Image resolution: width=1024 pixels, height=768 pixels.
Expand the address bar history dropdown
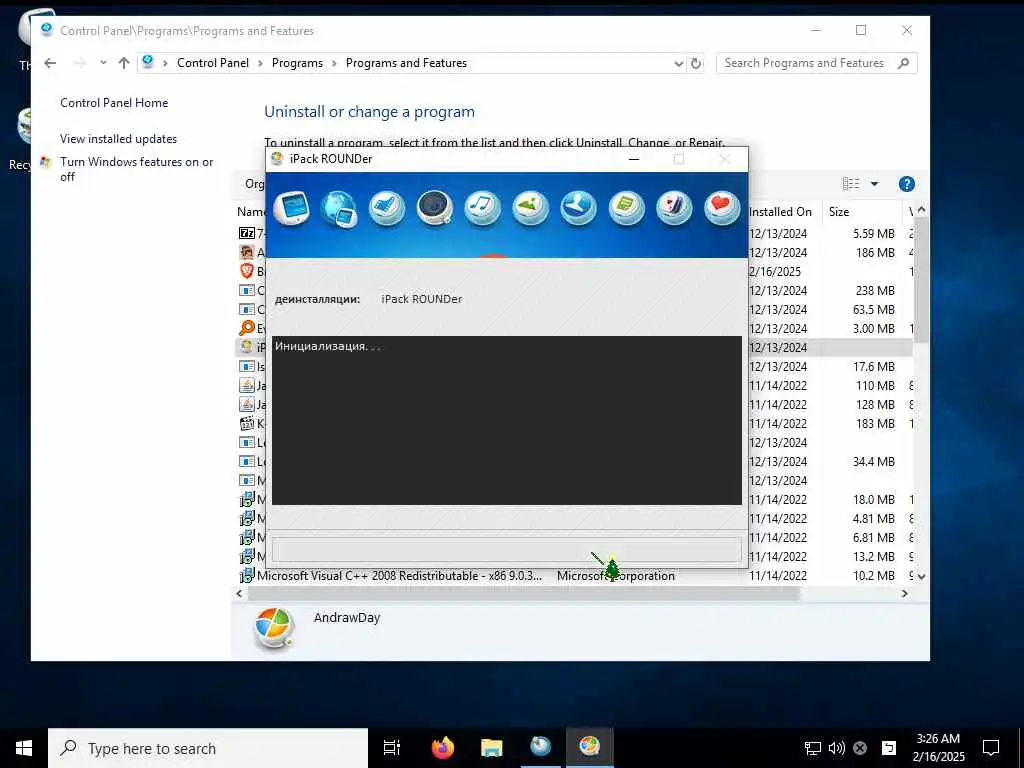679,63
